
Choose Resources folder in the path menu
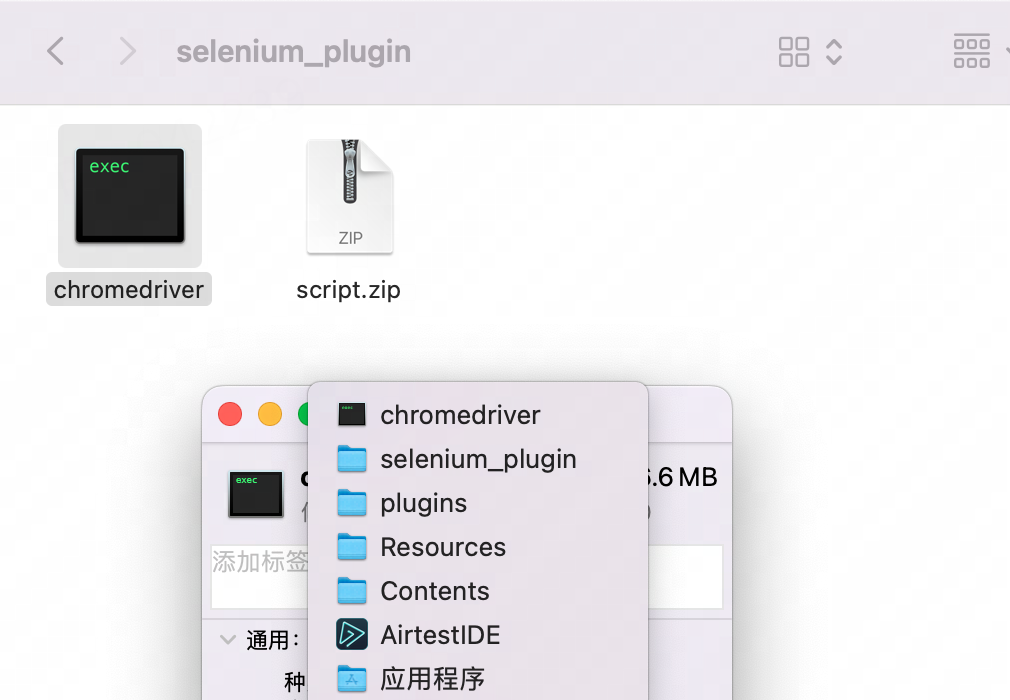pos(478,547)
